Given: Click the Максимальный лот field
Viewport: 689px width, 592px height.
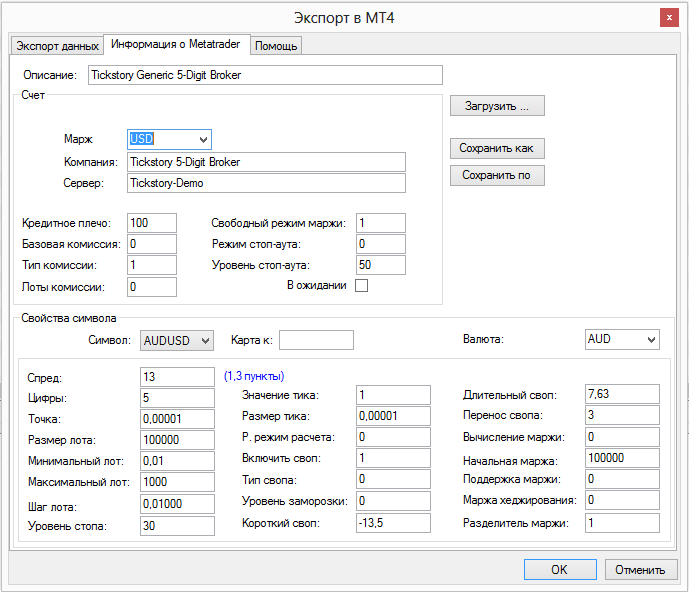Looking at the screenshot, I should [178, 482].
